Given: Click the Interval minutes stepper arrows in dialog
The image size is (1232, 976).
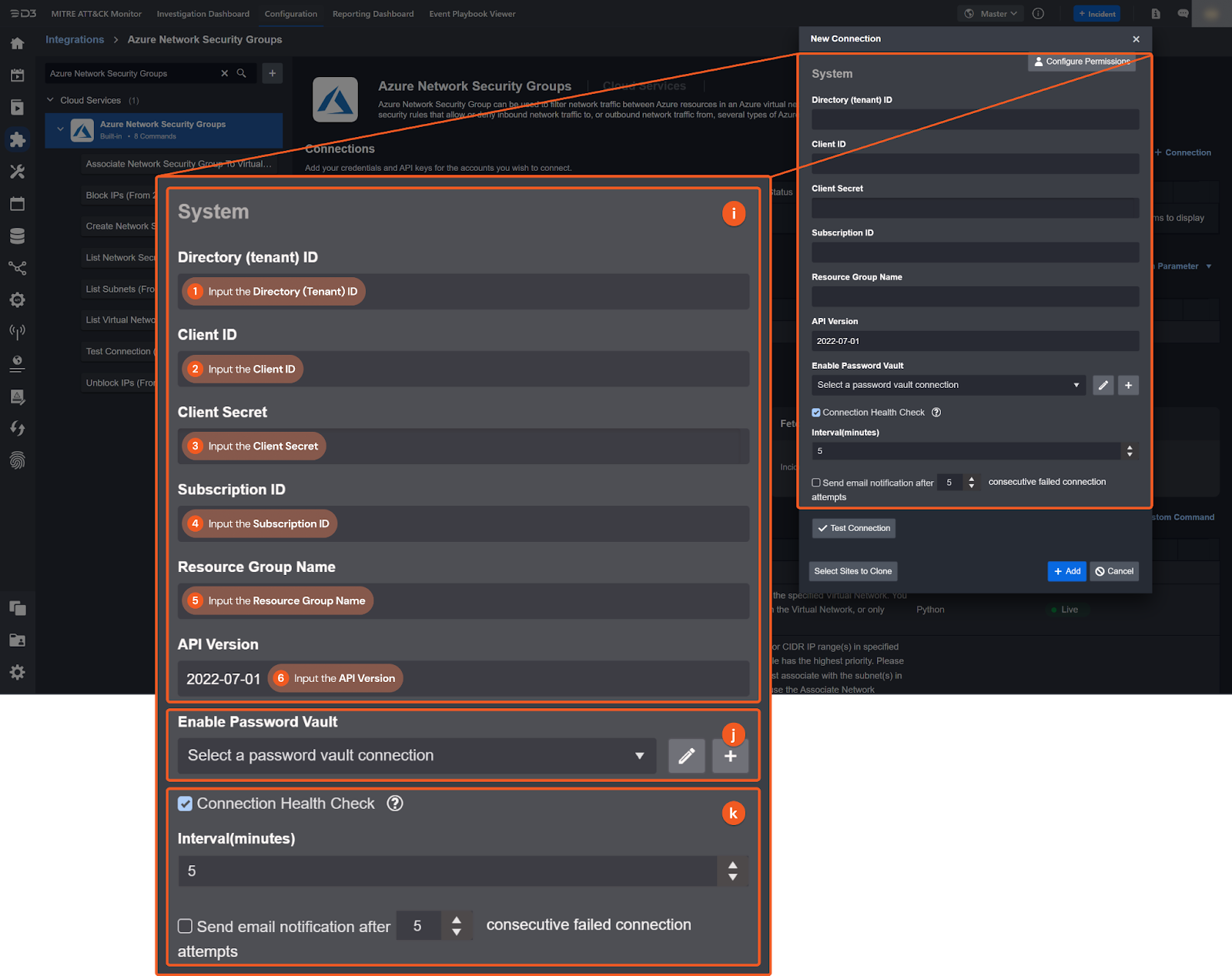Looking at the screenshot, I should point(1129,451).
